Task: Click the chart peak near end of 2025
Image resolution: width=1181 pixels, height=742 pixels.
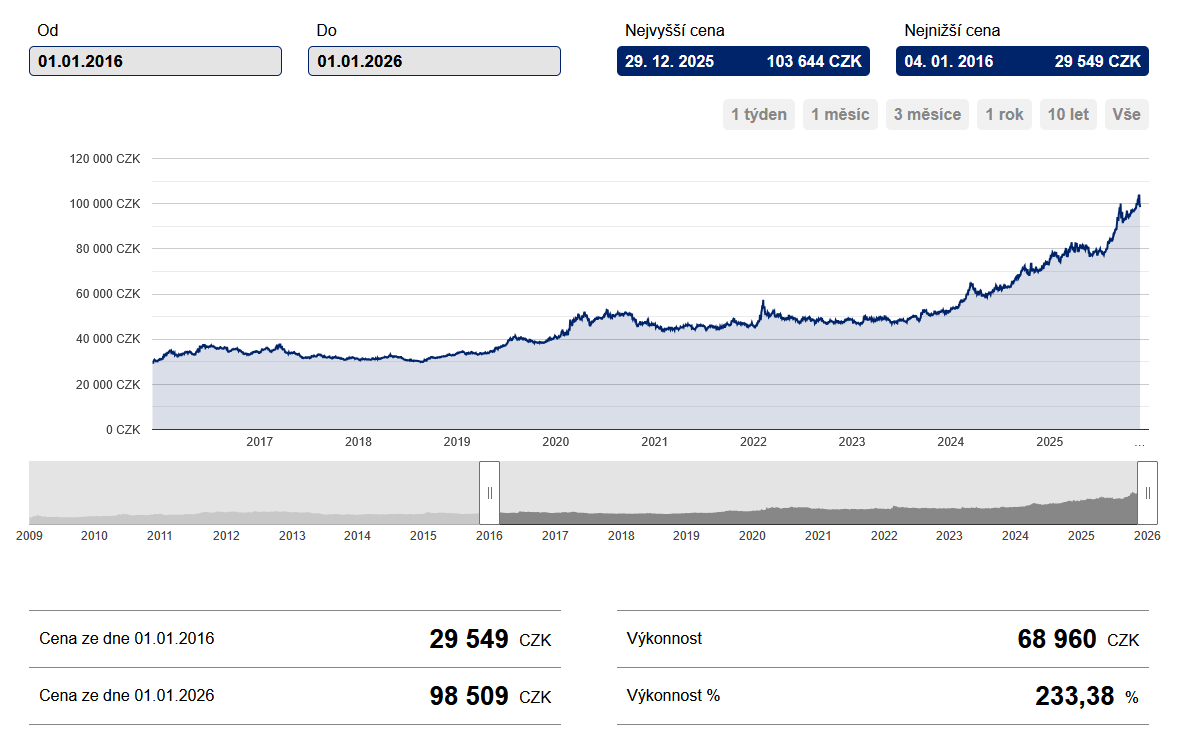Action: click(x=1138, y=197)
